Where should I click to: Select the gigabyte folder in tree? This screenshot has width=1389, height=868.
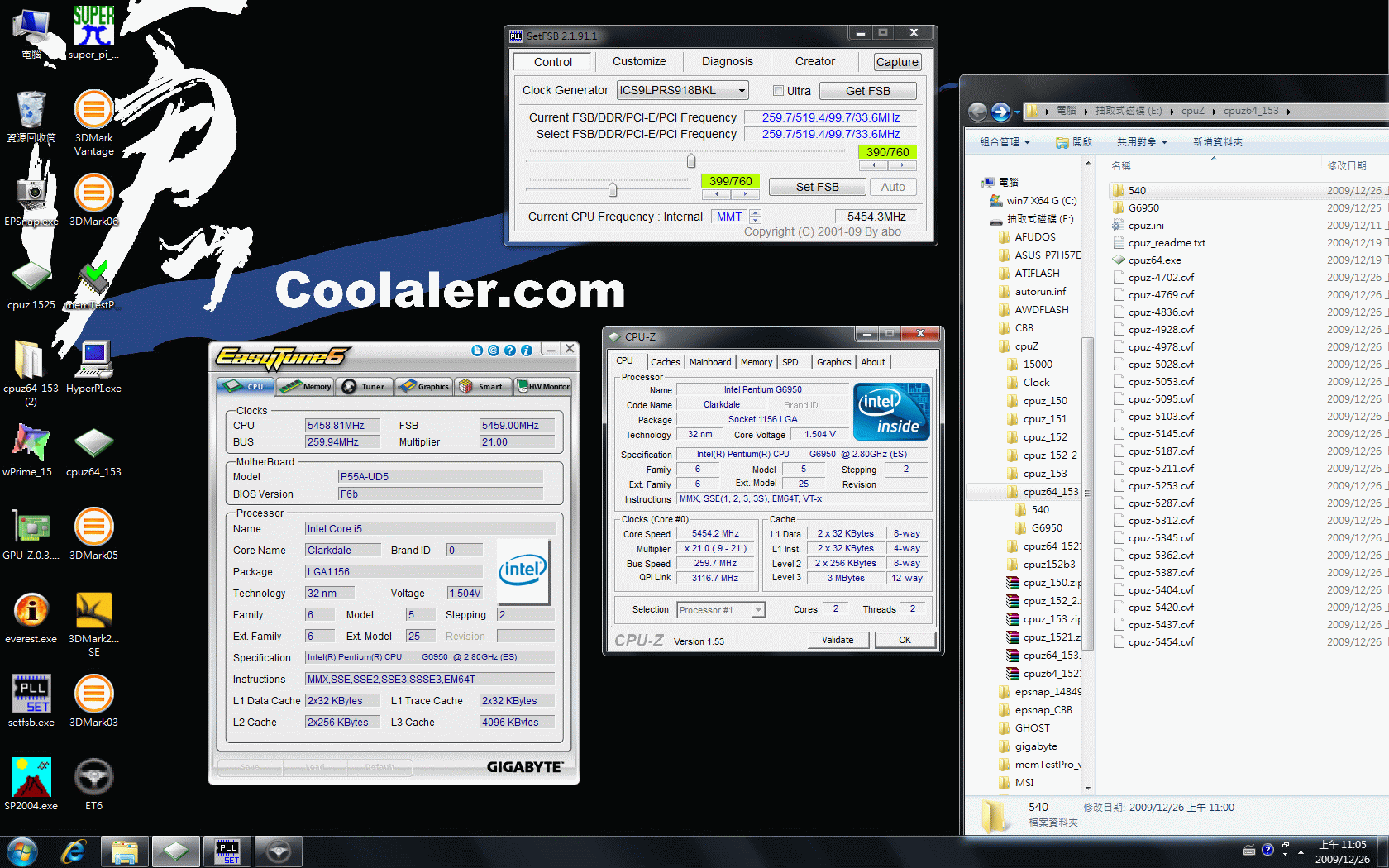pyautogui.click(x=1035, y=746)
